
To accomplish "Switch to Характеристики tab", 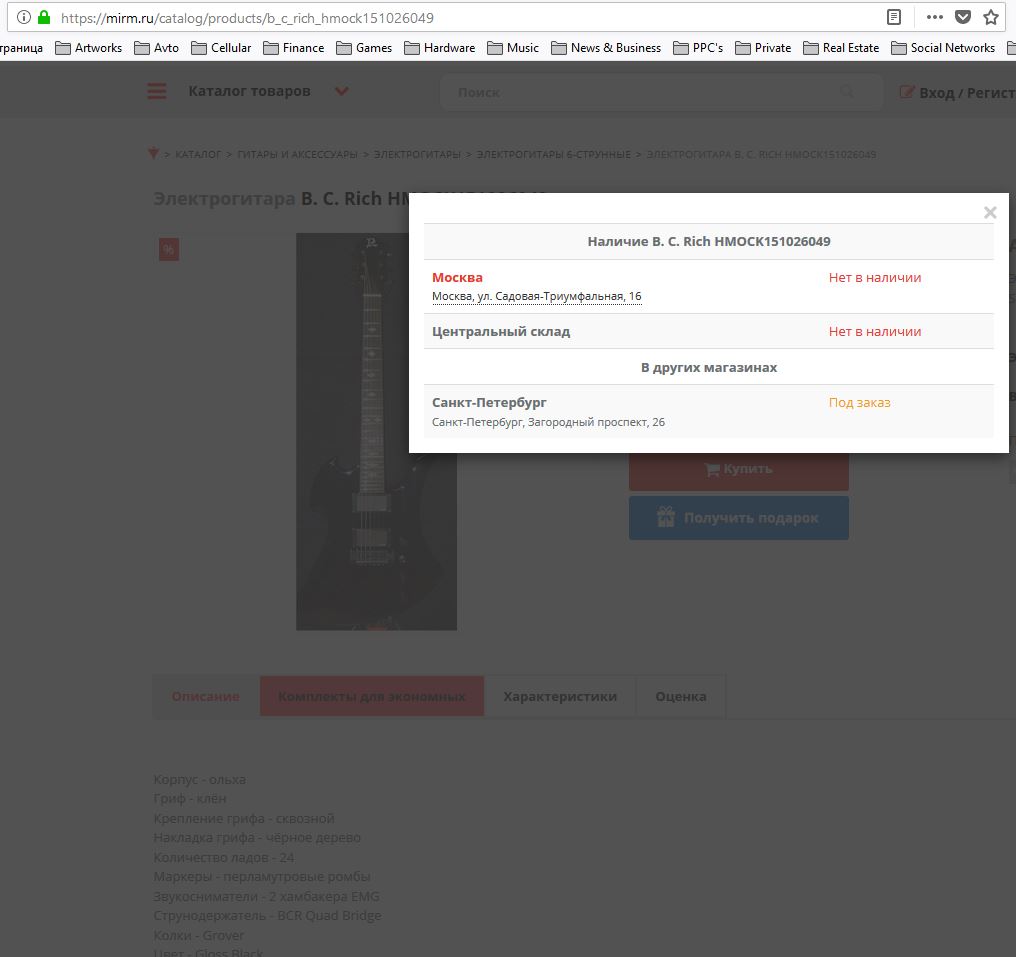I will (560, 697).
